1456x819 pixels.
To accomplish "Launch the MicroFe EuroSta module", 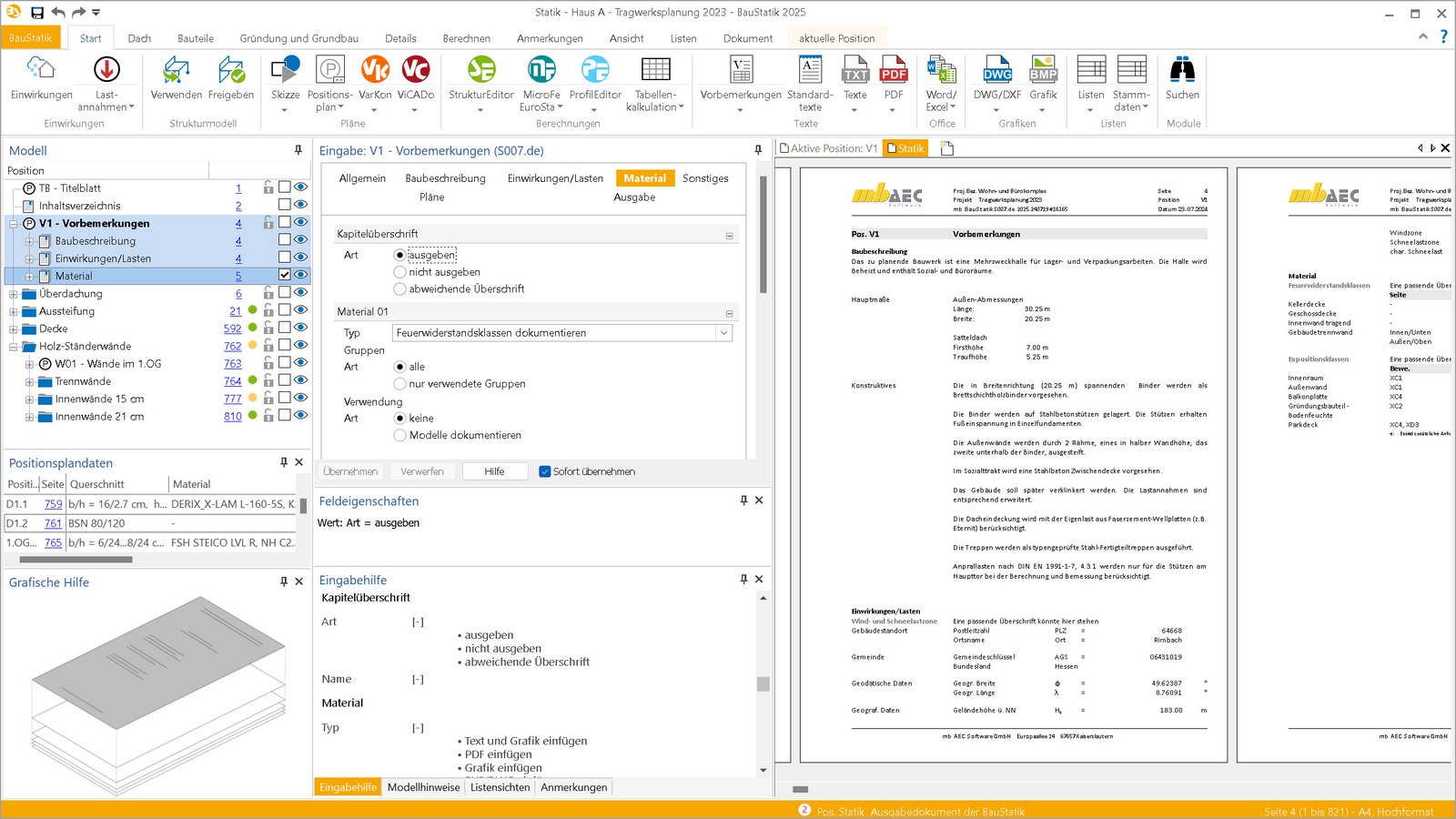I will [x=541, y=71].
